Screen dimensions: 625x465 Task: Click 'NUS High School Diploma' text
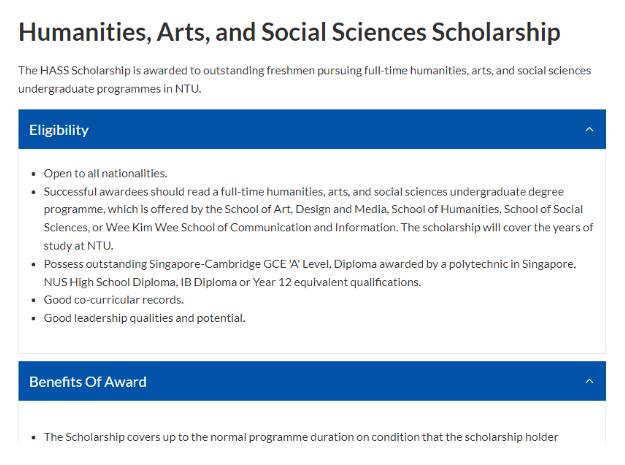(x=110, y=282)
